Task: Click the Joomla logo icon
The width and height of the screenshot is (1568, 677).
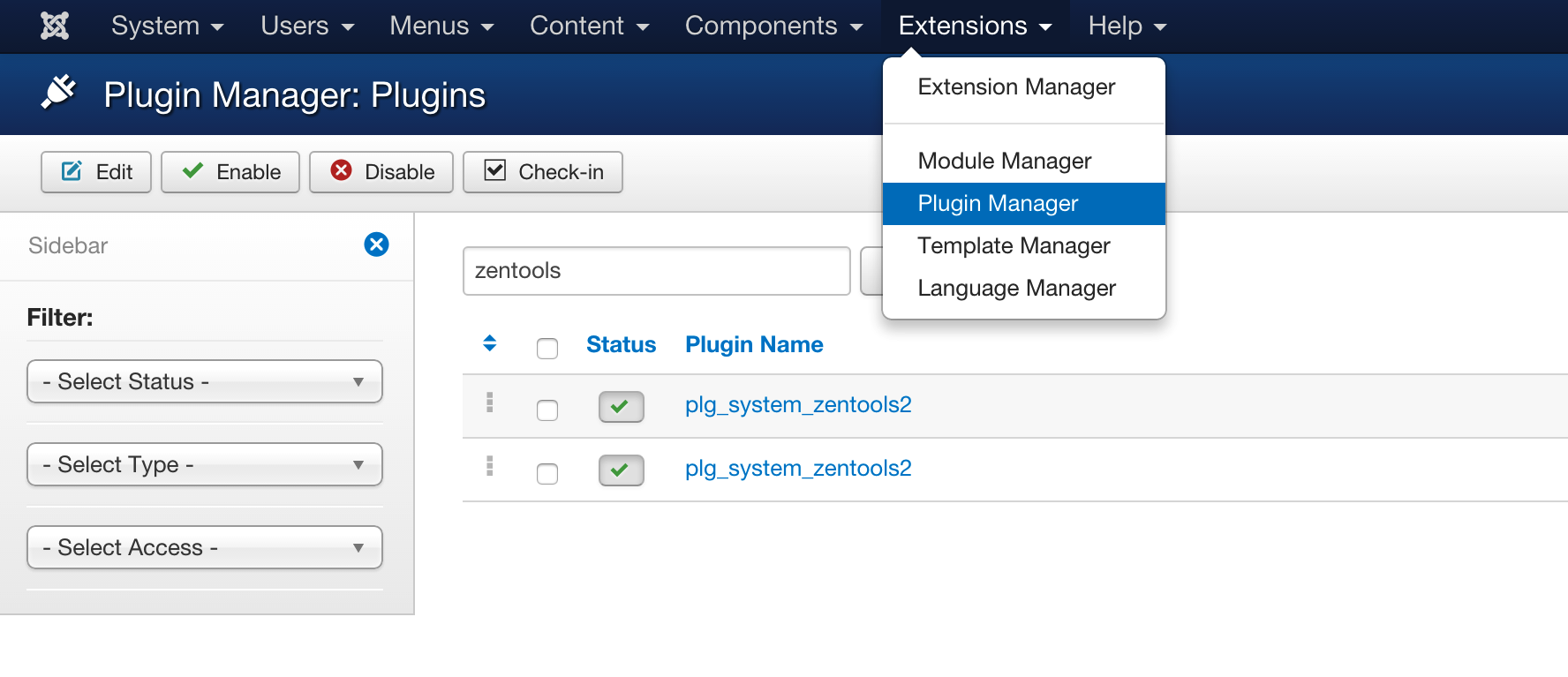Action: click(x=55, y=26)
